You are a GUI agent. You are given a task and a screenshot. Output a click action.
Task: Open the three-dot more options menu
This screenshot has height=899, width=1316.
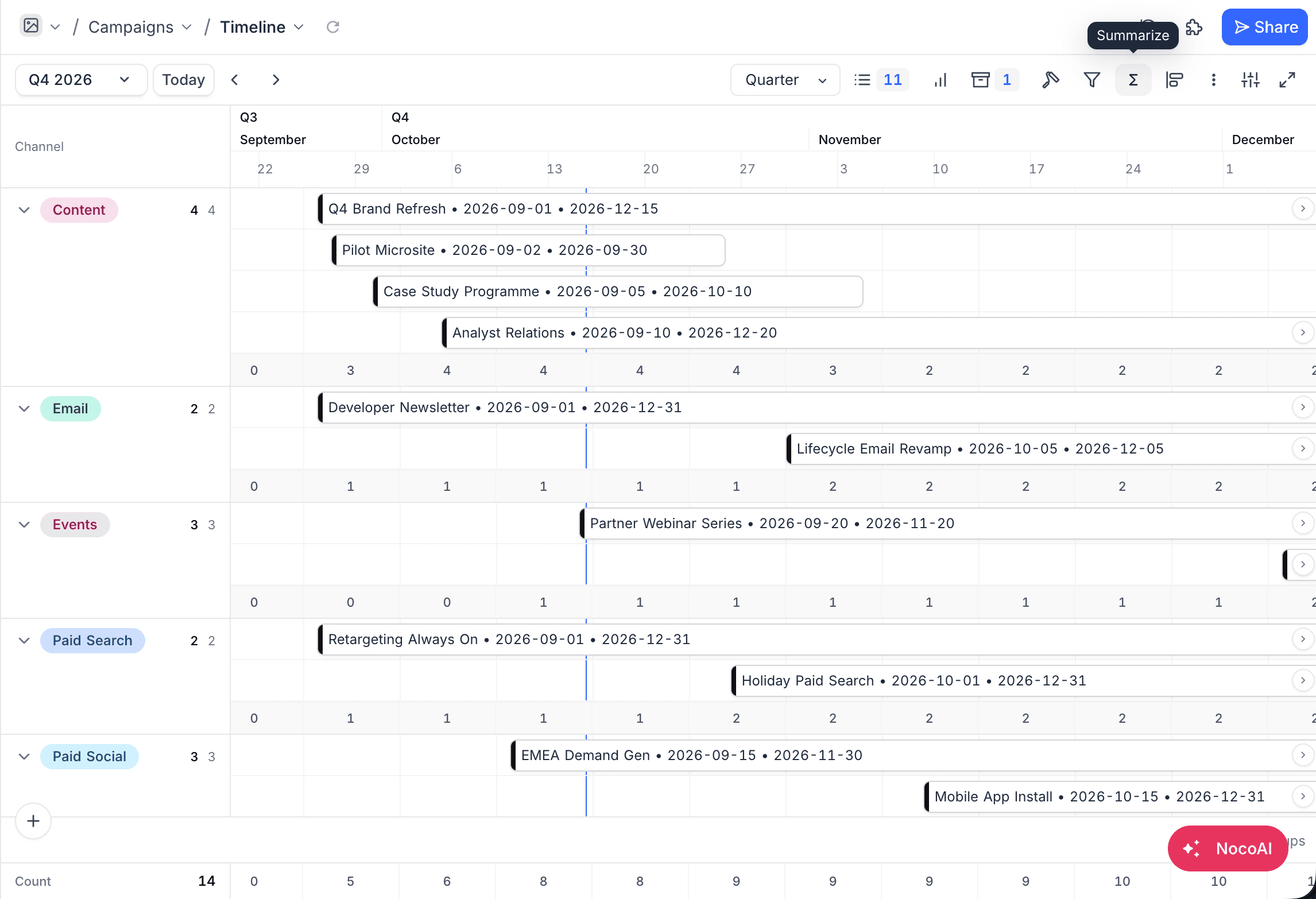pos(1213,80)
